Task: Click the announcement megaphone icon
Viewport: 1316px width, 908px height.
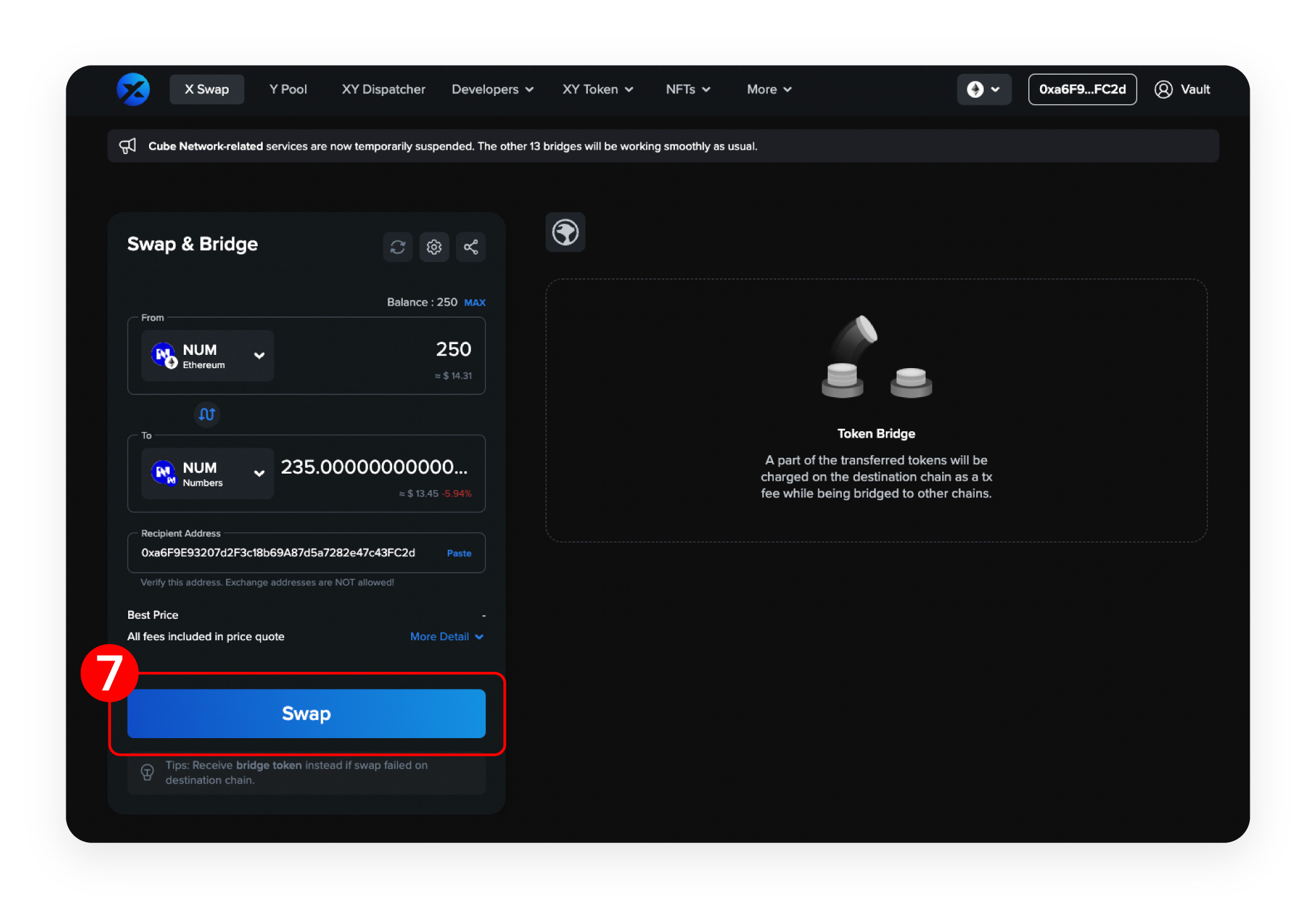Action: point(128,145)
